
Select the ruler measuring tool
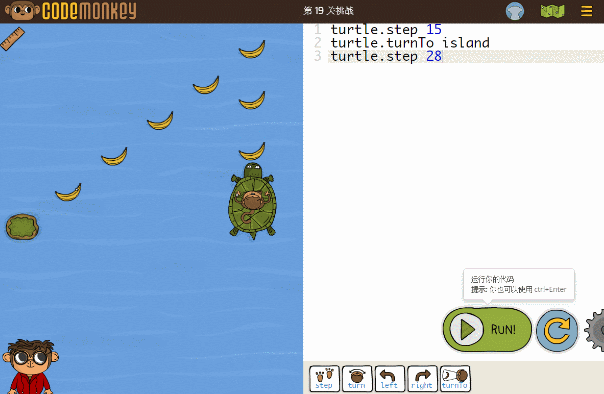click(12, 39)
